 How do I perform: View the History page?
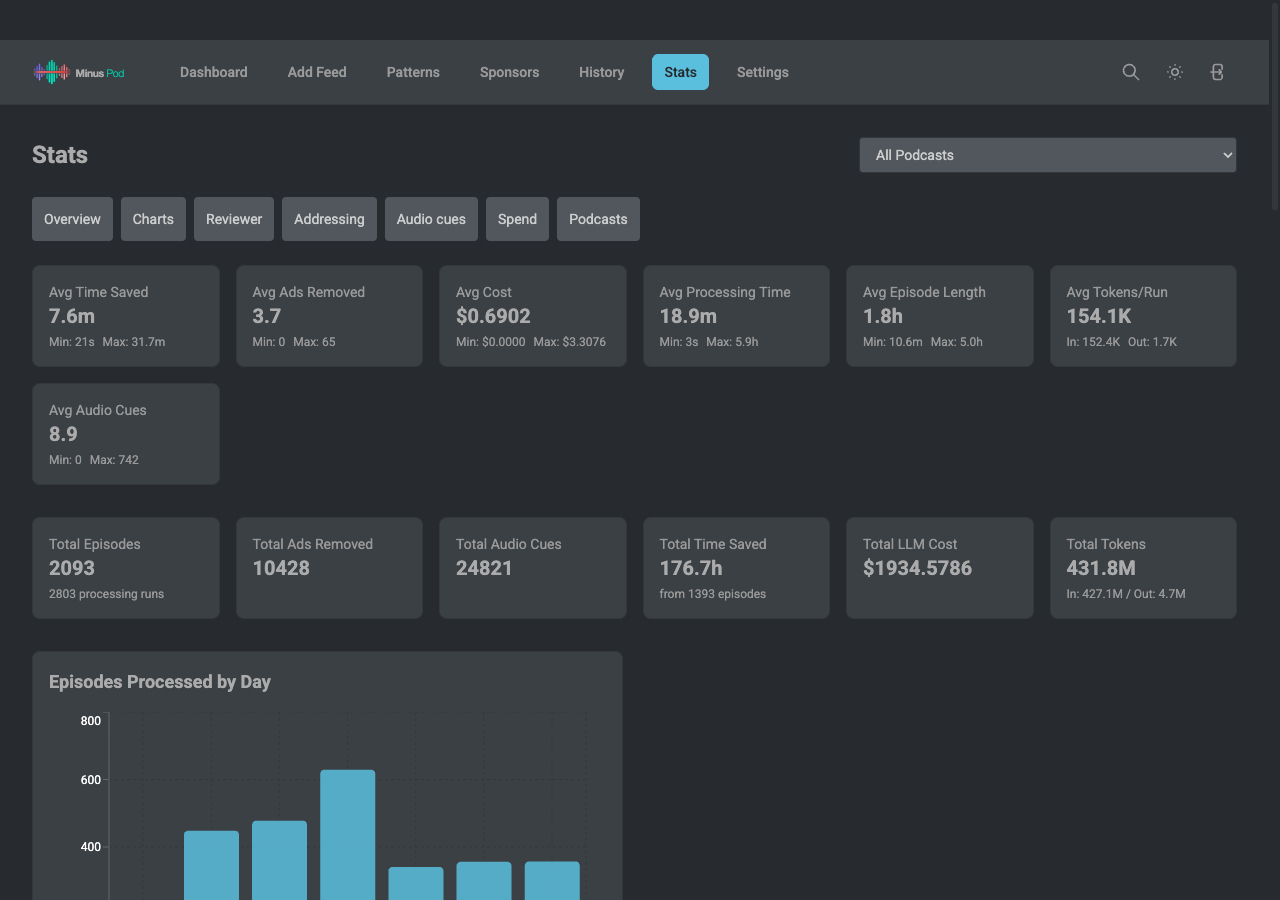tap(601, 72)
